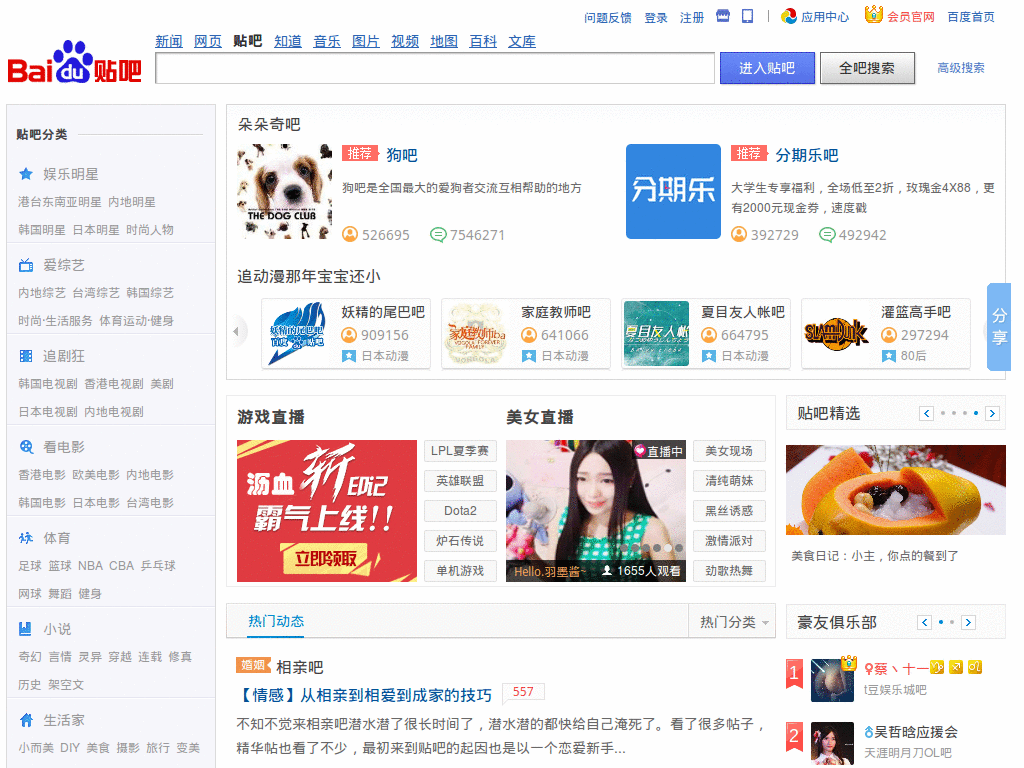Viewport: 1024px width, 768px height.
Task: Click previous arrow in 豪友俱乐部
Action: pyautogui.click(x=924, y=622)
